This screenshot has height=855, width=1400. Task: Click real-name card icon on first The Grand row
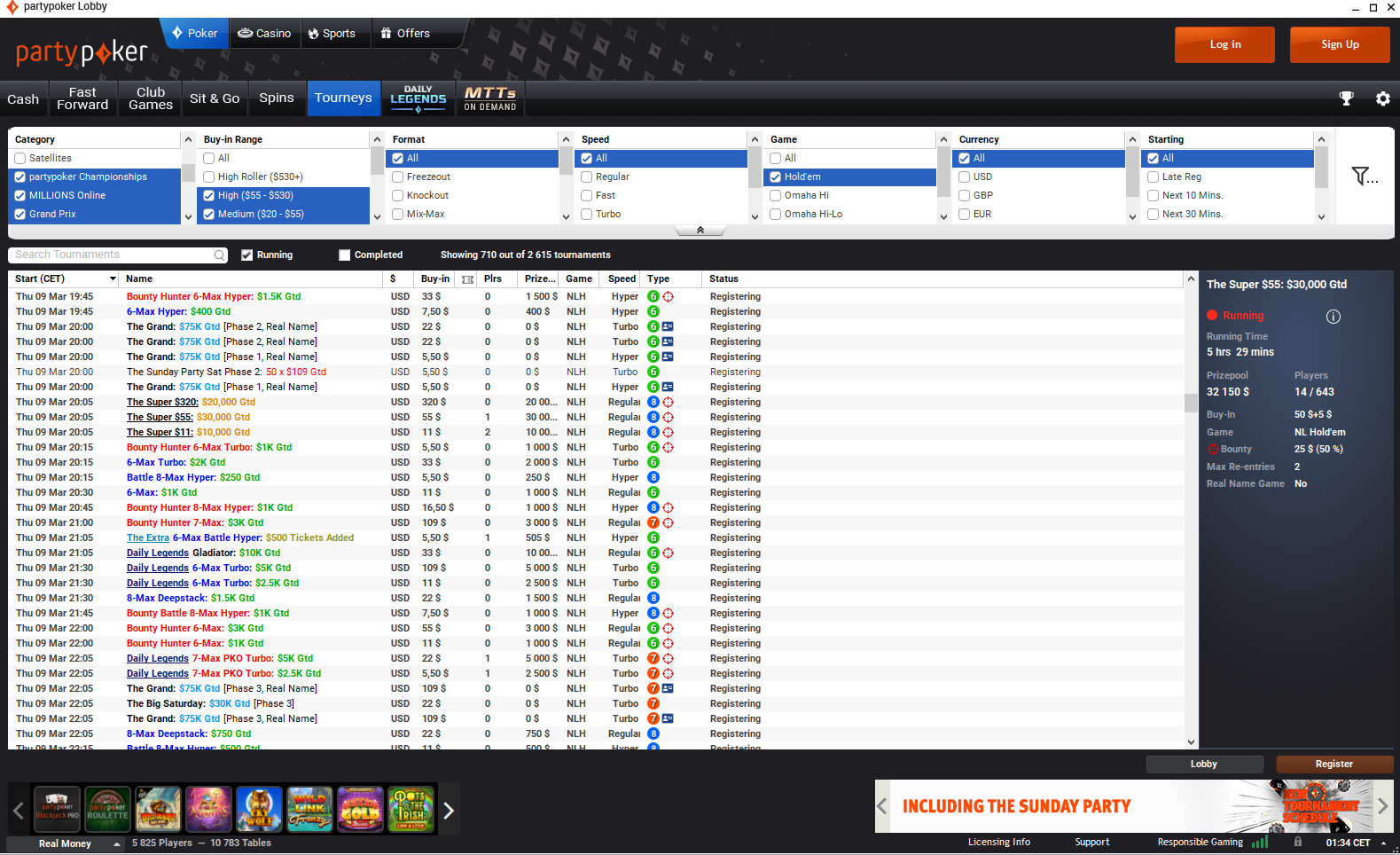click(669, 327)
